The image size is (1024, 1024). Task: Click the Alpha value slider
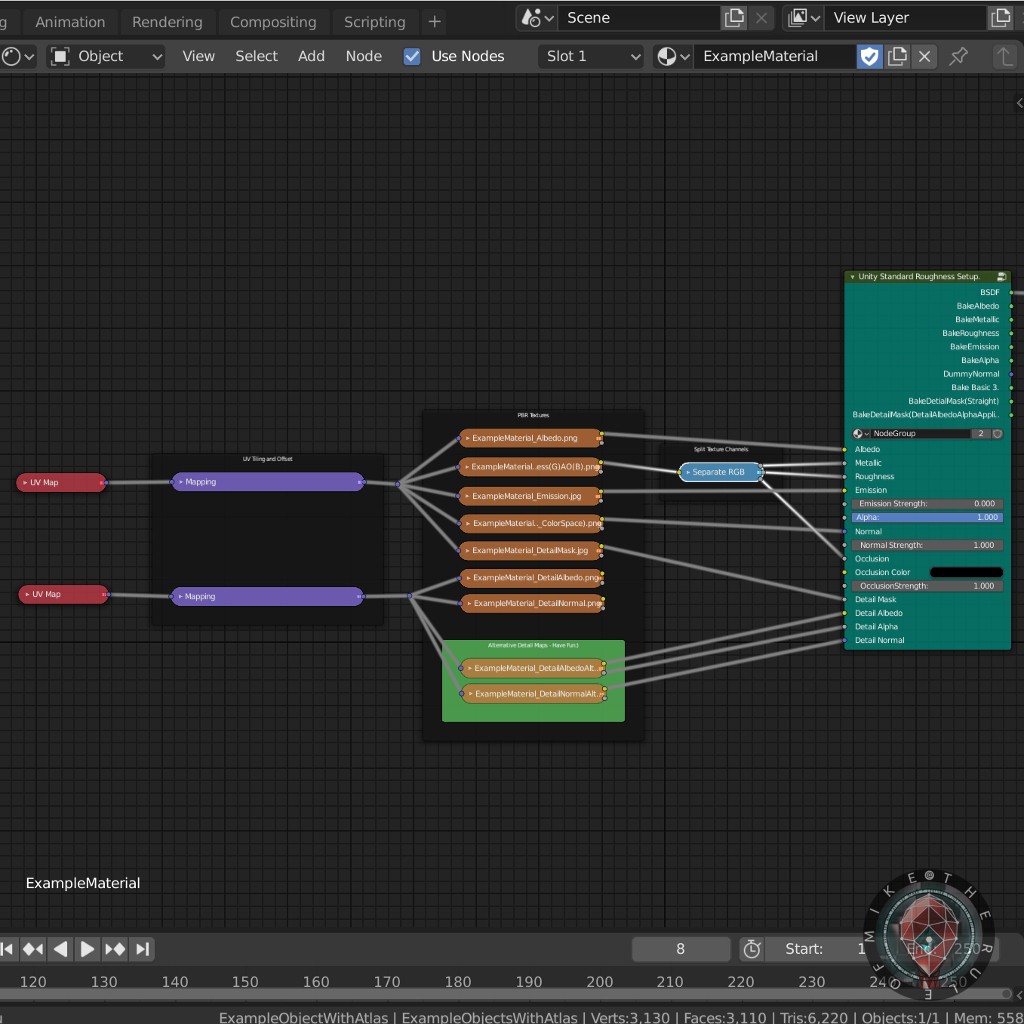[926, 517]
